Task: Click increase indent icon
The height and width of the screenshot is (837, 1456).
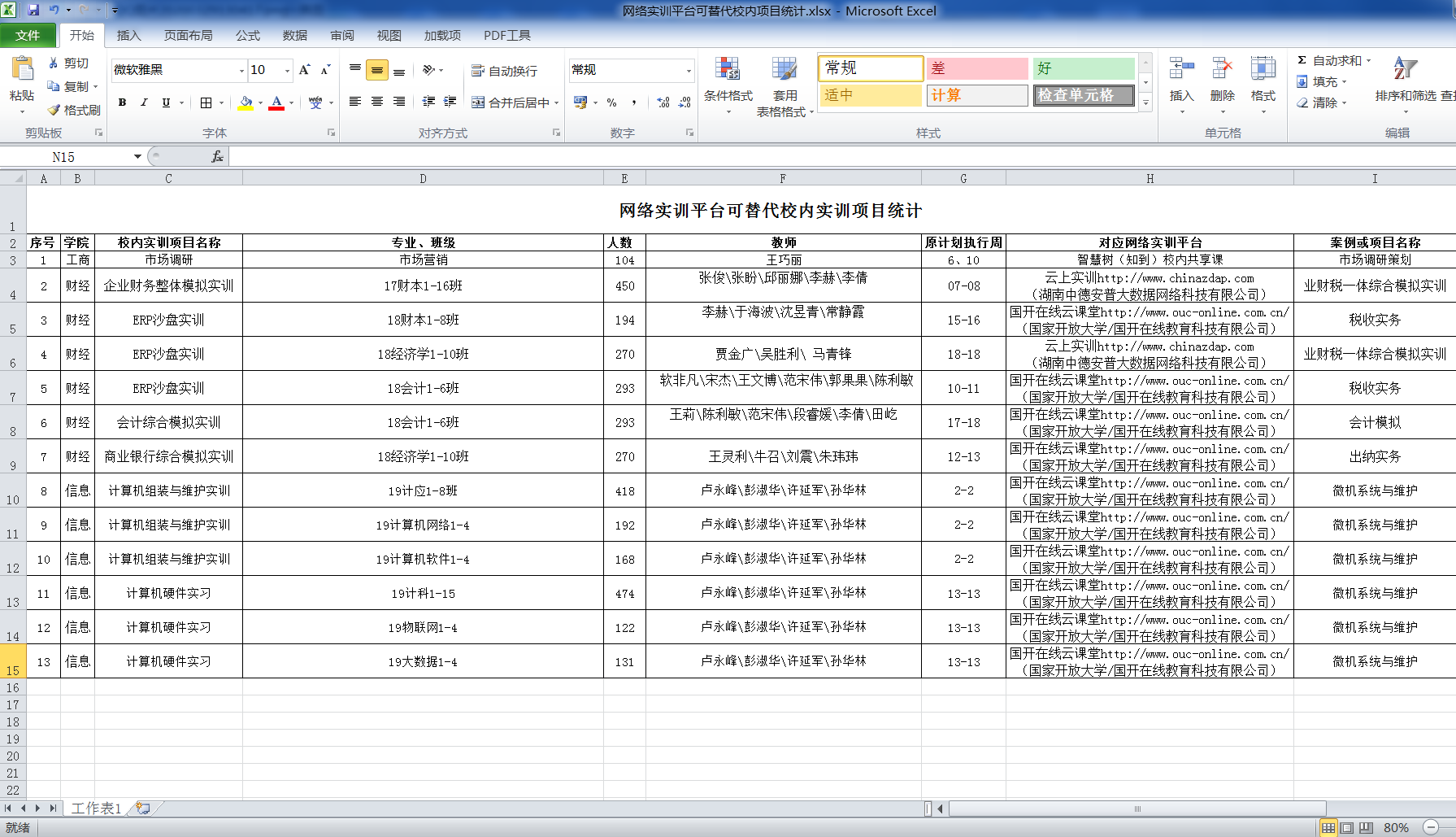Action: (x=450, y=102)
